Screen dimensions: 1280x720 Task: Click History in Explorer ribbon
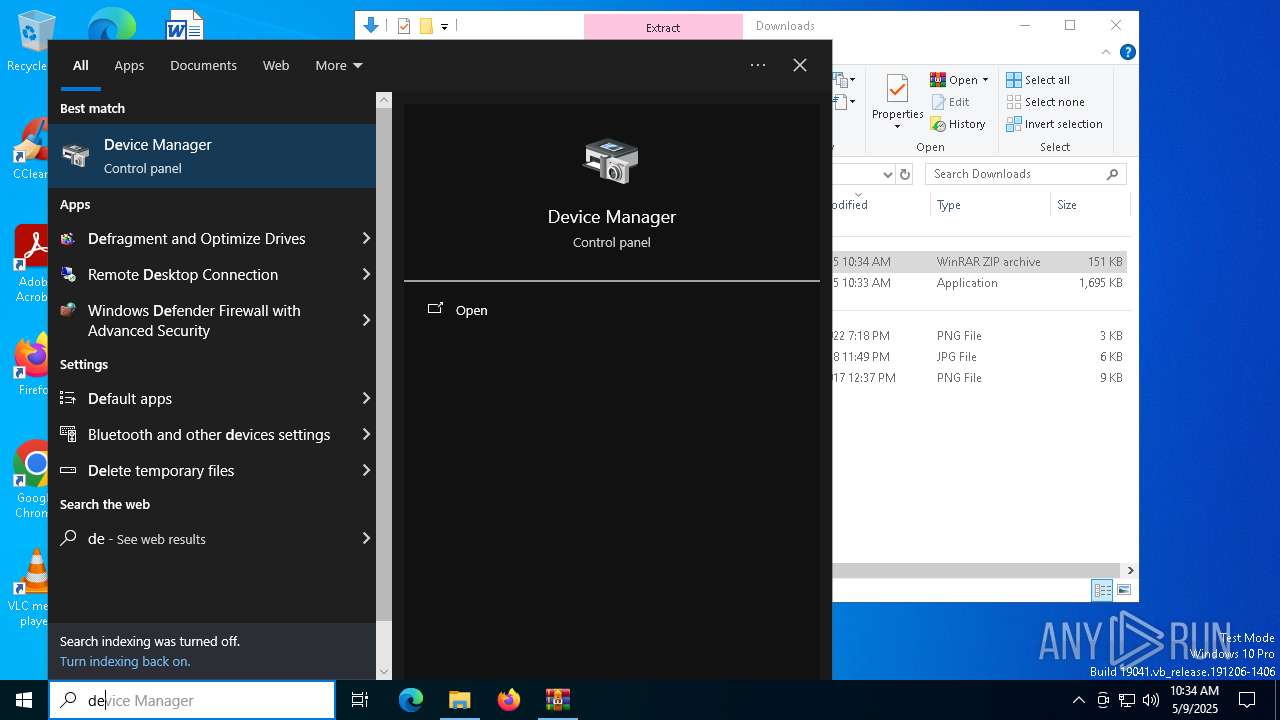(x=958, y=124)
